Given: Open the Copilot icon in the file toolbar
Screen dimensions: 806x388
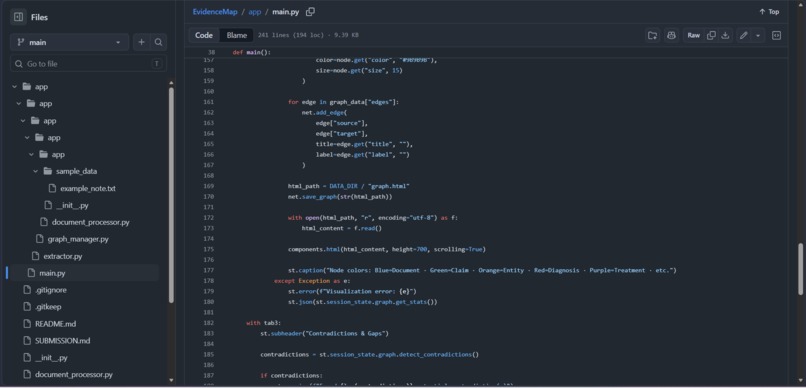Looking at the screenshot, I should [671, 35].
